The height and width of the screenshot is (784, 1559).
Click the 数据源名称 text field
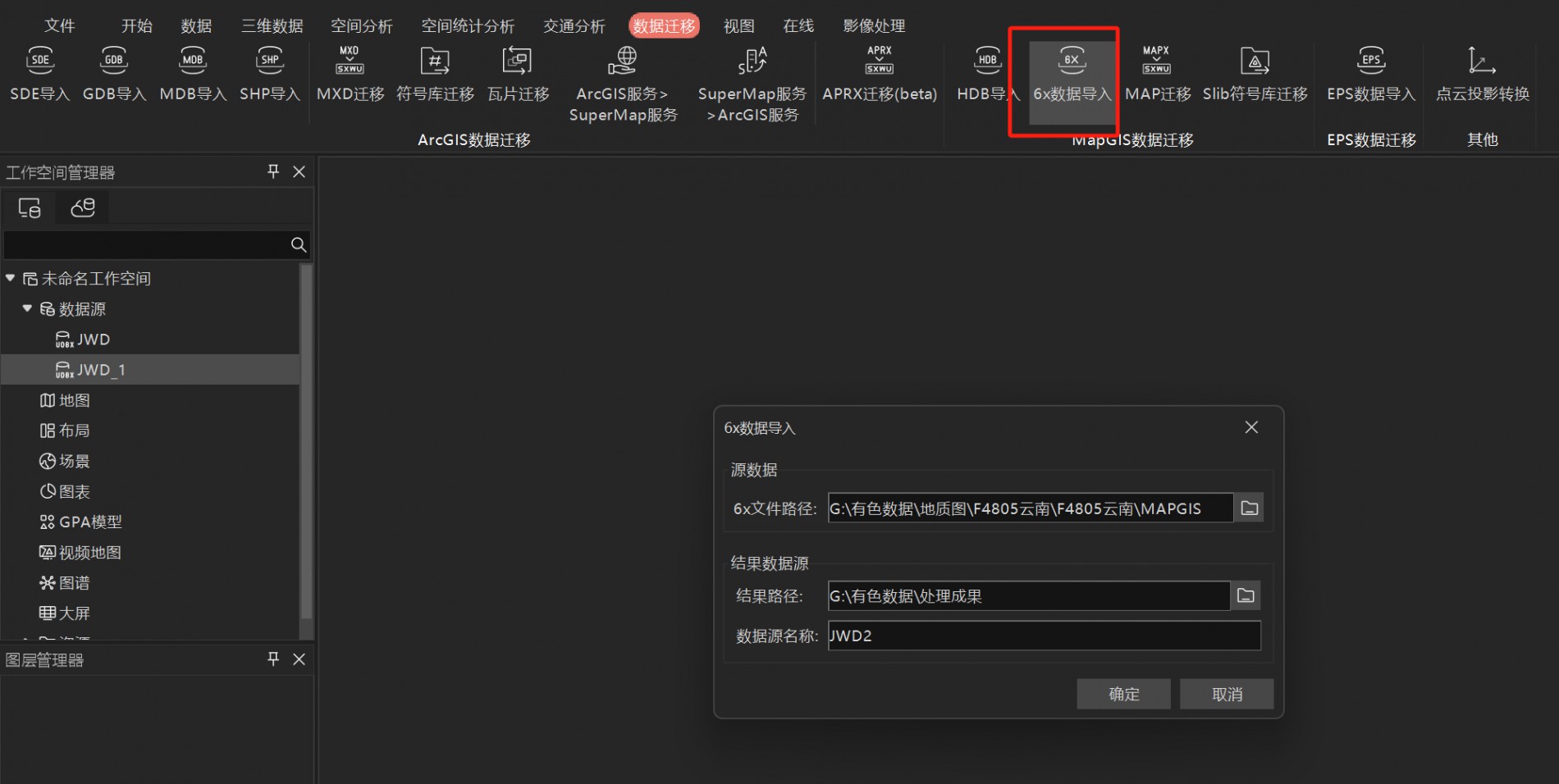coord(1044,636)
